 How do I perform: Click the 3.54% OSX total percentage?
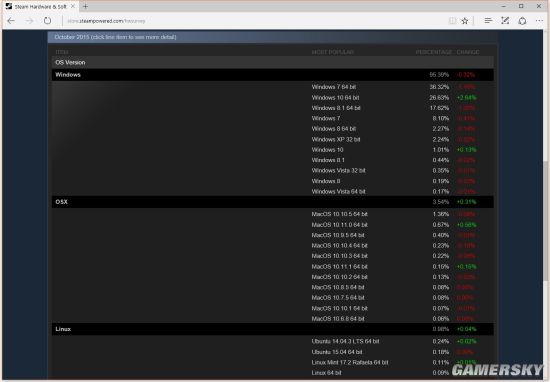[441, 202]
